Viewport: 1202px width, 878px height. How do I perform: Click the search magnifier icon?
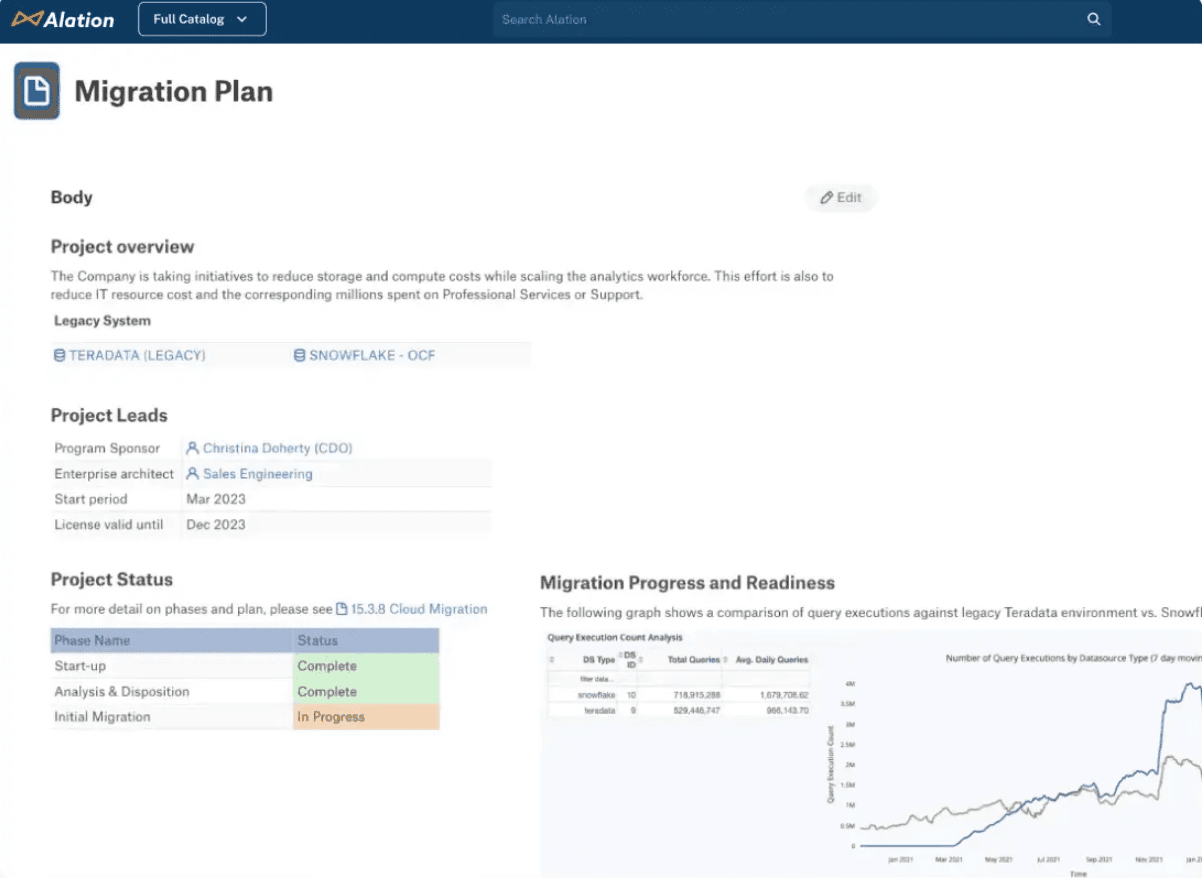(1094, 19)
